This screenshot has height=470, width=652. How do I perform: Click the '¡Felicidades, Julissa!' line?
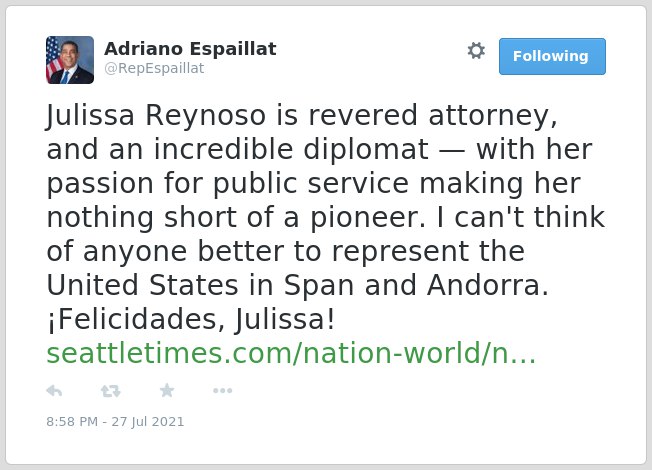coord(190,319)
